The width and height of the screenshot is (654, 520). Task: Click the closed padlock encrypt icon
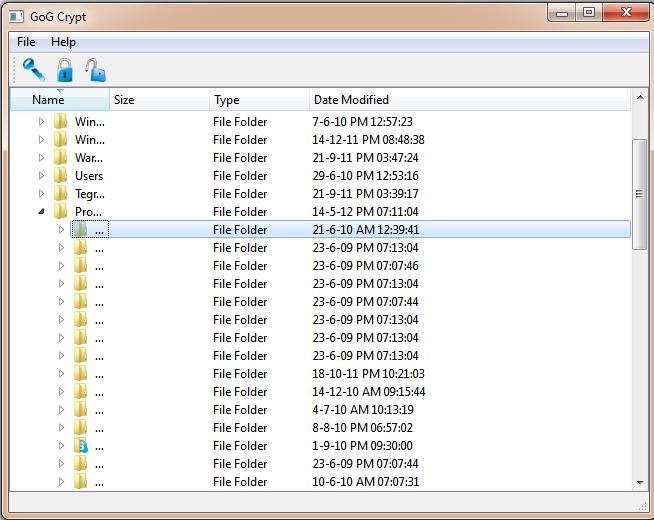(65, 70)
